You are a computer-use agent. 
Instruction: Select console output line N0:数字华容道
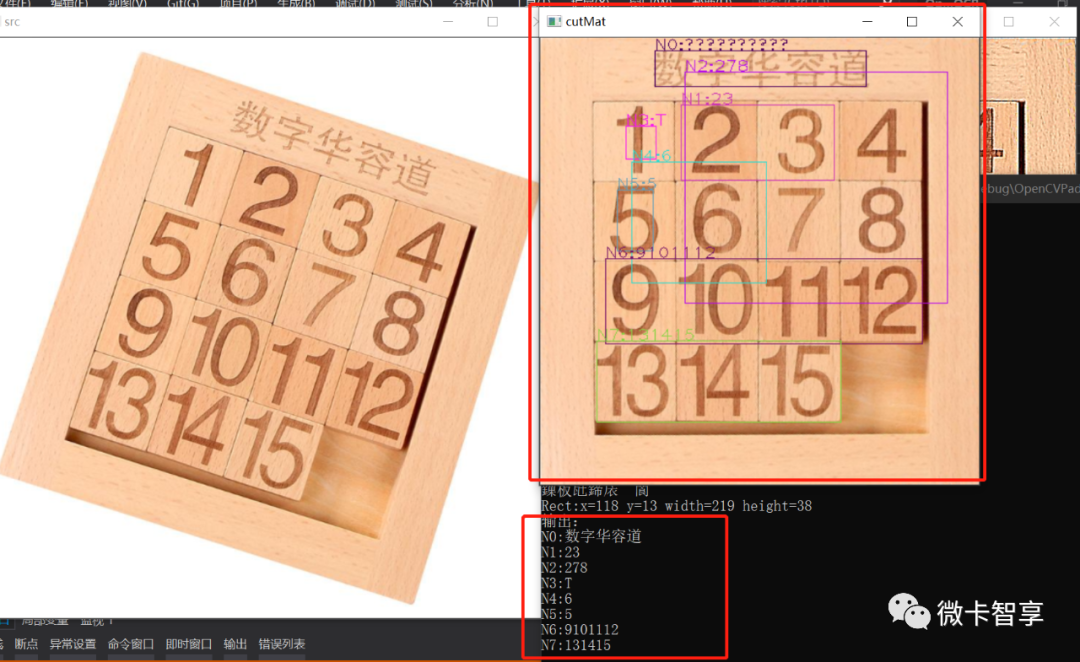(x=592, y=537)
